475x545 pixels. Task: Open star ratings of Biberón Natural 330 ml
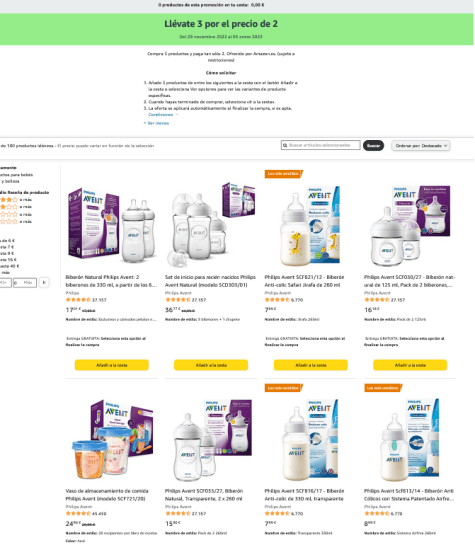coord(78,300)
